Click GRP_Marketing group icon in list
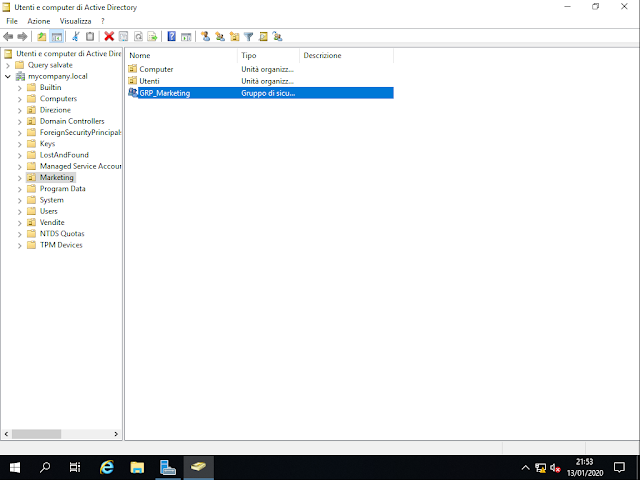640x480 pixels. 133,93
